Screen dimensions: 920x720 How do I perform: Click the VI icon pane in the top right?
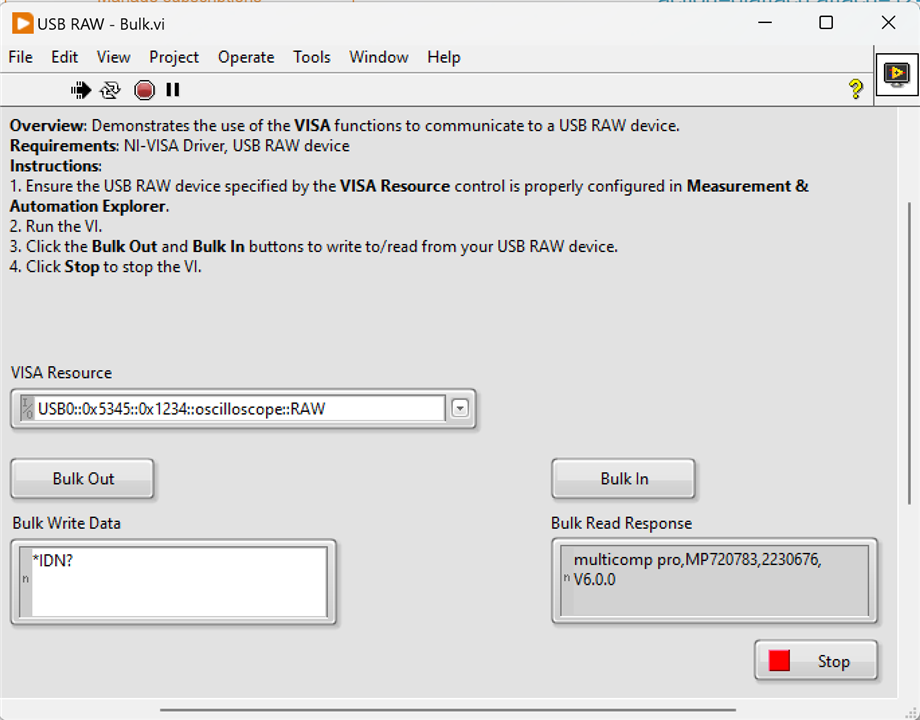[x=897, y=74]
